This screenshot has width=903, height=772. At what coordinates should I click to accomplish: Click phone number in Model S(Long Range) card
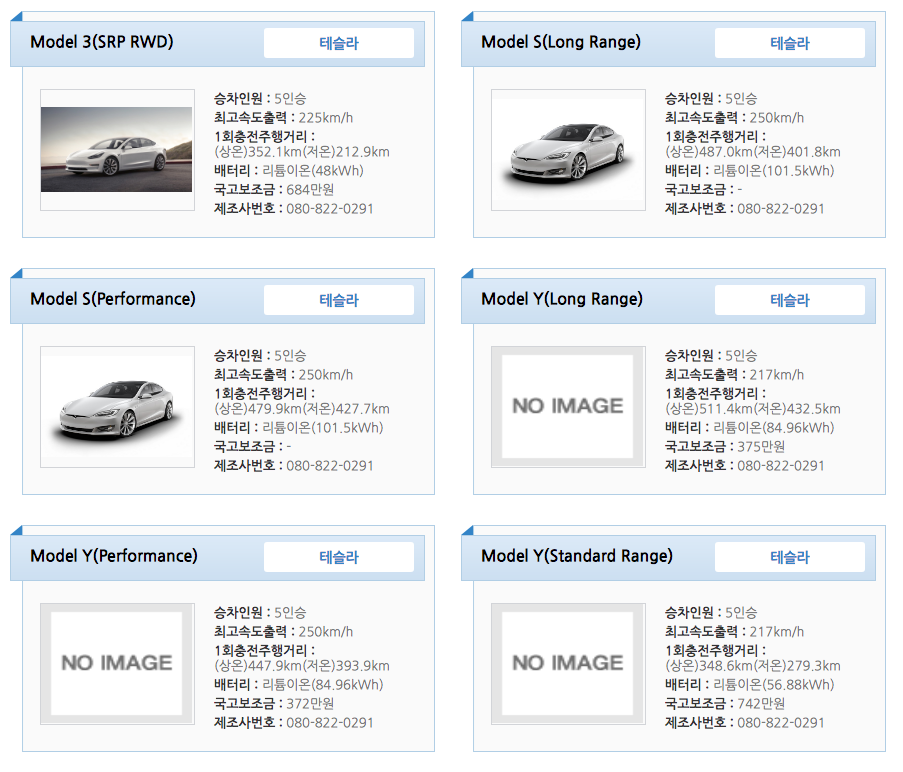pos(781,209)
